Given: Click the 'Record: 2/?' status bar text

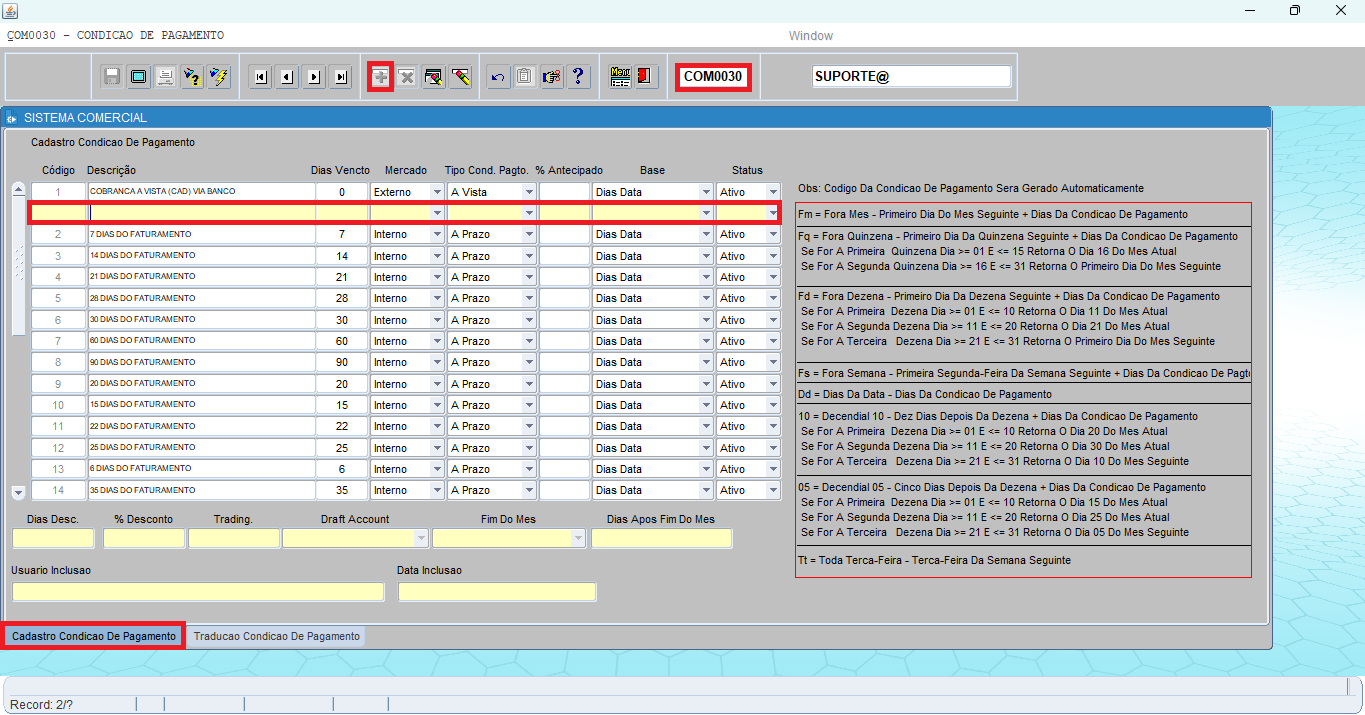Looking at the screenshot, I should [42, 705].
